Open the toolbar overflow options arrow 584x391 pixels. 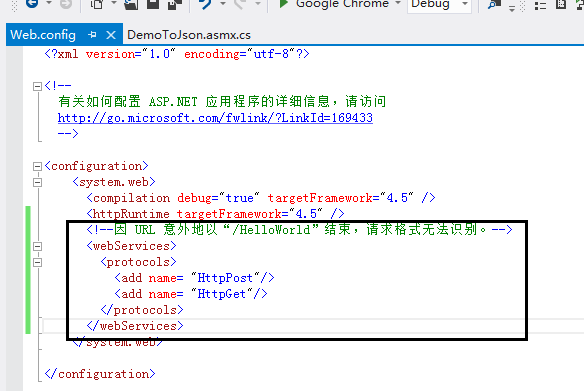(512, 8)
